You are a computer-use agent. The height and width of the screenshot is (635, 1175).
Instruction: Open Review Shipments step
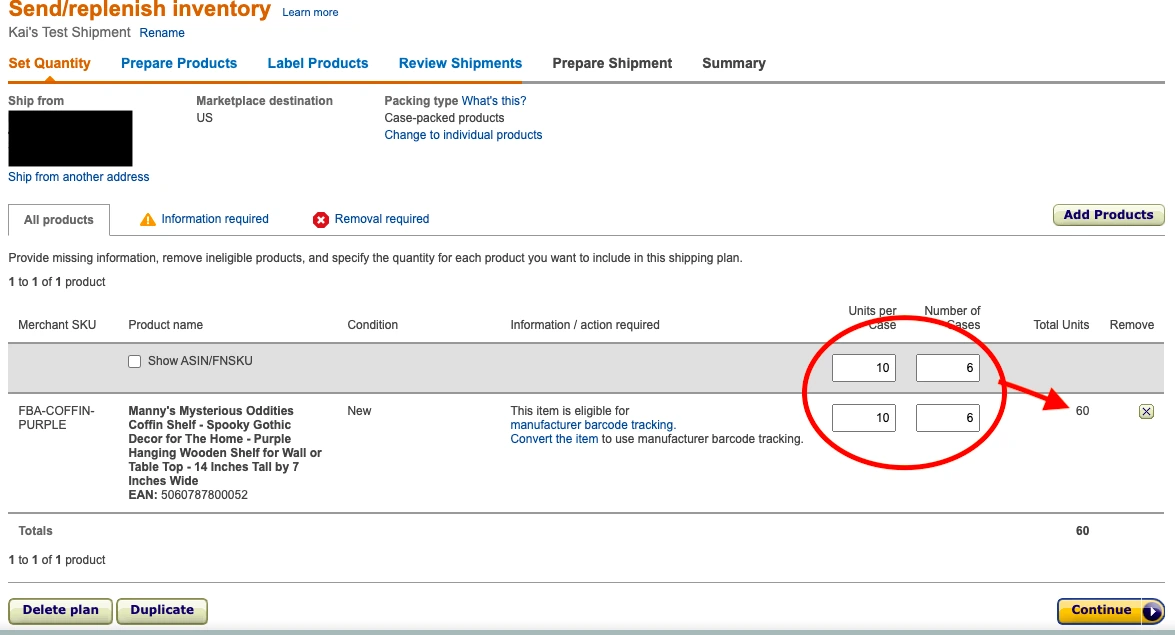[x=460, y=63]
